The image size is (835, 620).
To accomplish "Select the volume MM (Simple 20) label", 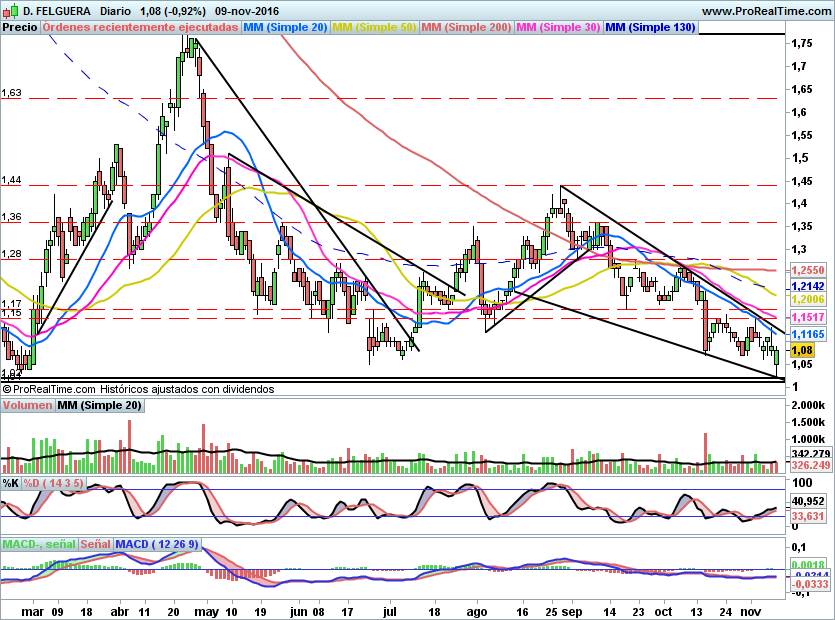I will pos(99,406).
